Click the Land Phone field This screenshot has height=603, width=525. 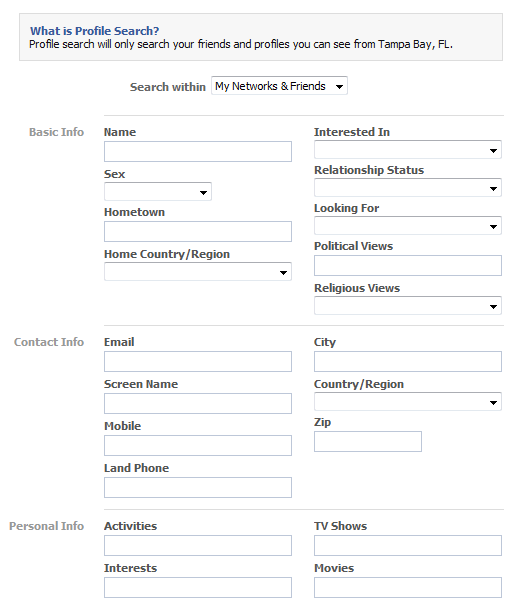(x=198, y=488)
